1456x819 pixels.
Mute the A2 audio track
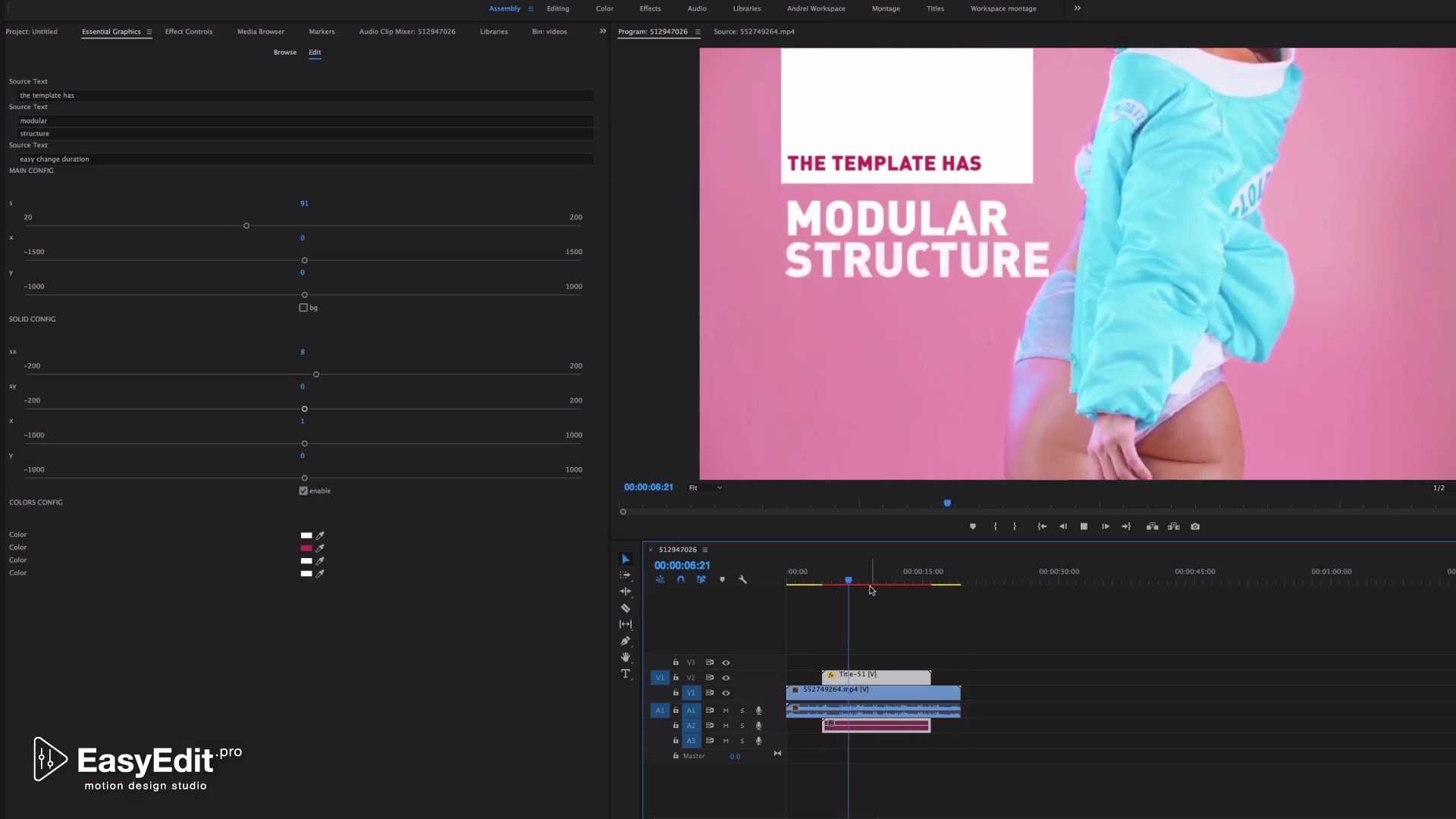[726, 726]
